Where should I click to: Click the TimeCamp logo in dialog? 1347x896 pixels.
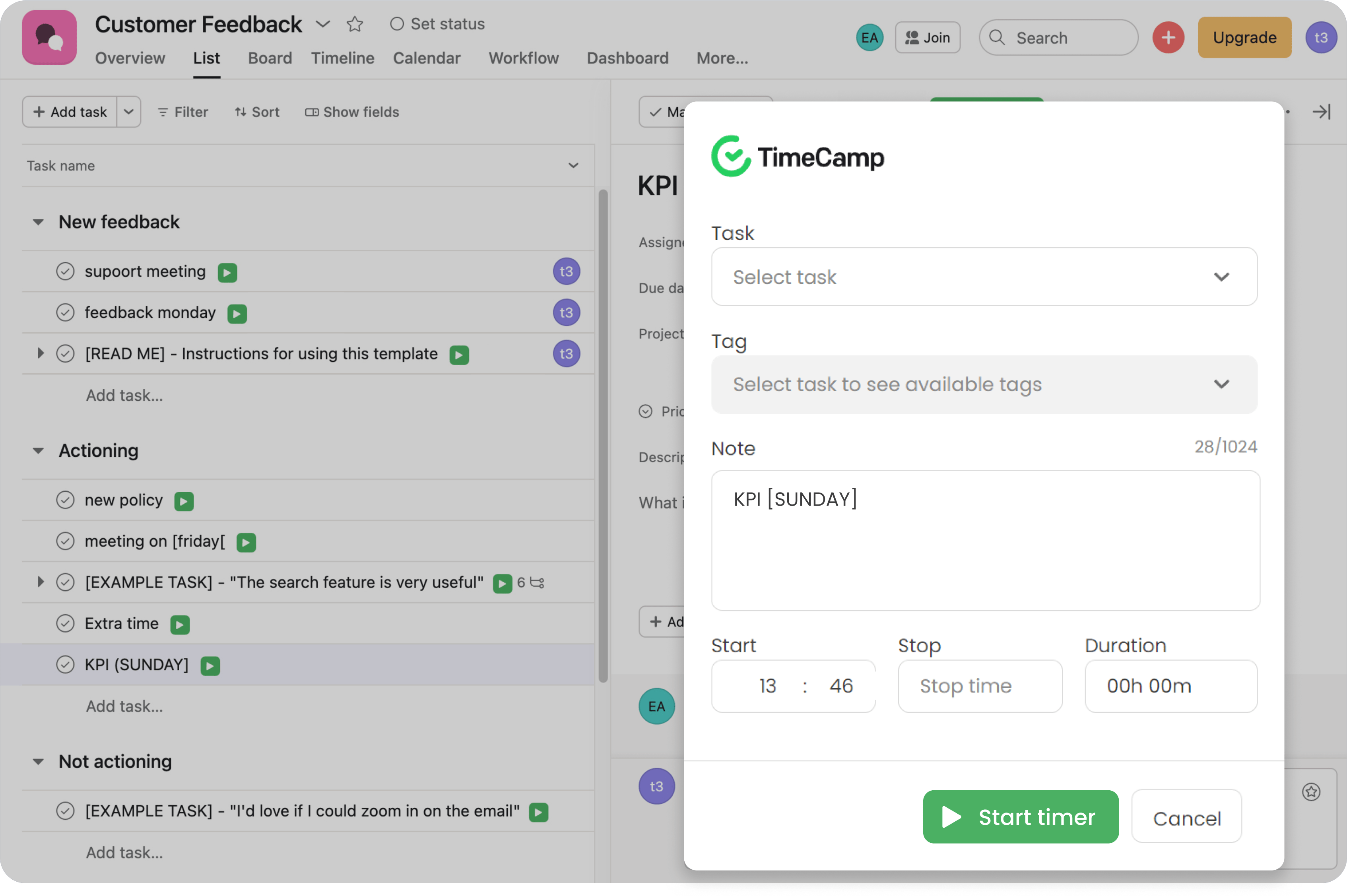coord(797,156)
